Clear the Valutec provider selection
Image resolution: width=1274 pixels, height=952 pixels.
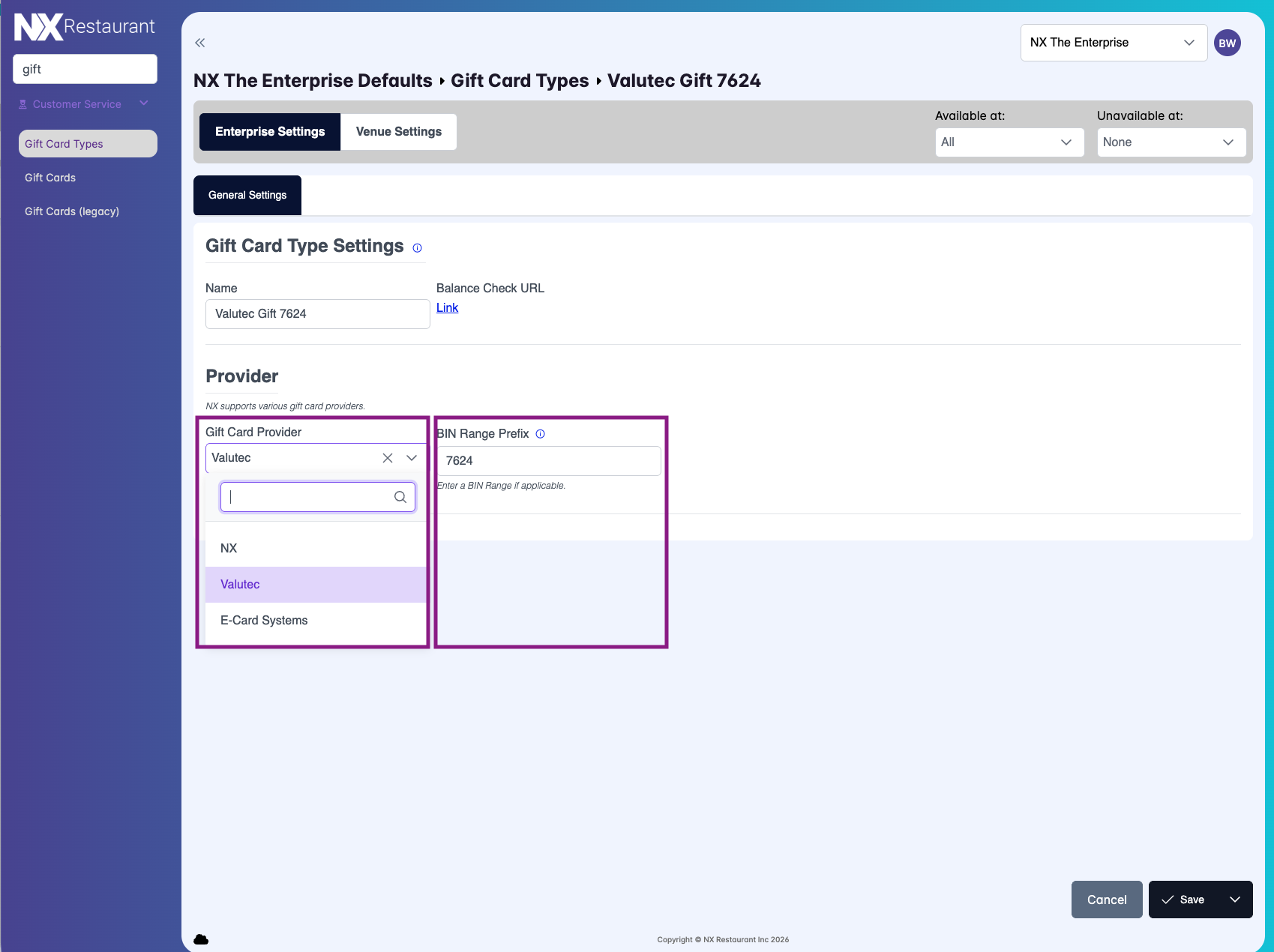click(388, 458)
